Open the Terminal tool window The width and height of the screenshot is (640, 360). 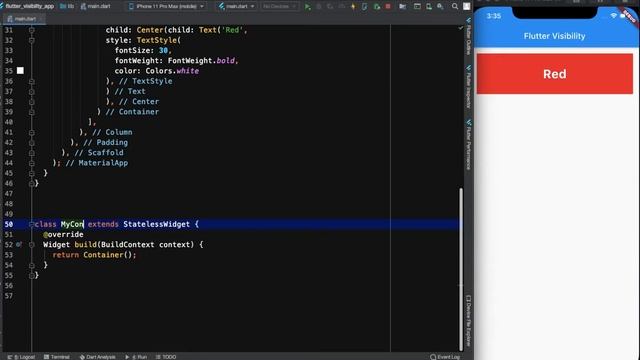(x=57, y=357)
